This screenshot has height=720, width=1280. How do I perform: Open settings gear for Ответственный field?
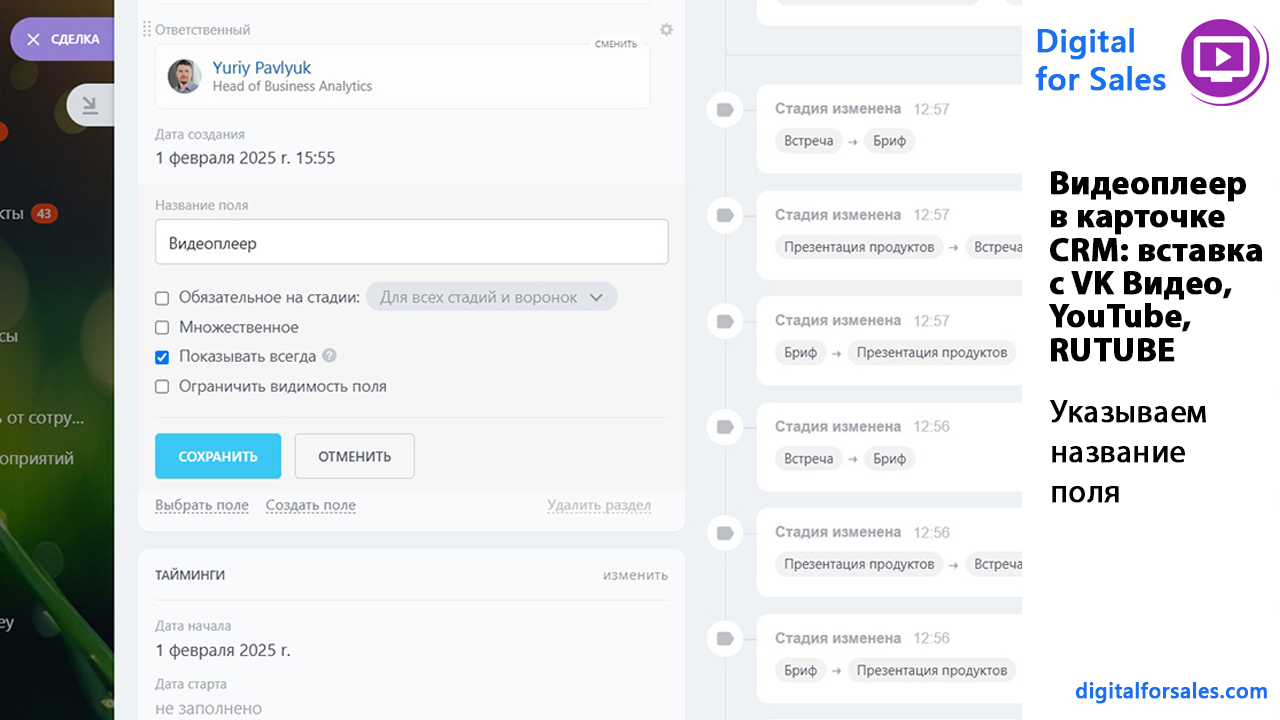point(666,30)
